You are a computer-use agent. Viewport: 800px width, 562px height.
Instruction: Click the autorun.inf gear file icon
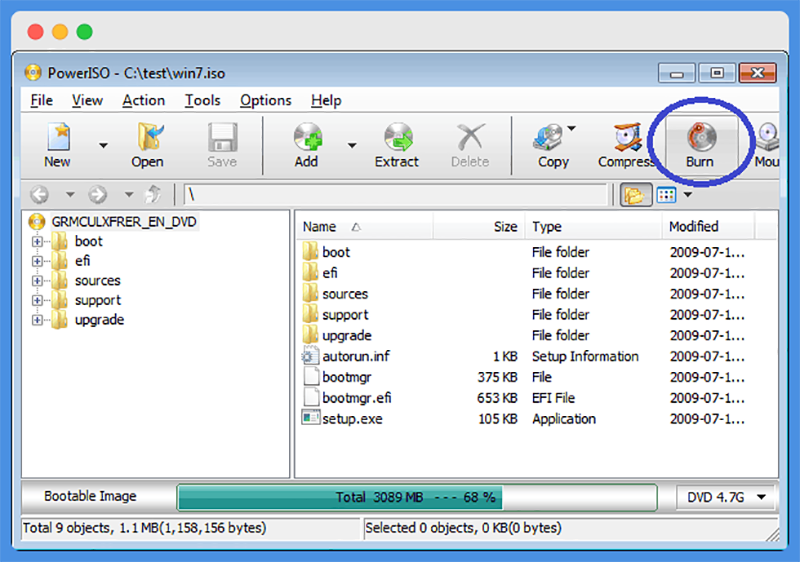(x=309, y=356)
